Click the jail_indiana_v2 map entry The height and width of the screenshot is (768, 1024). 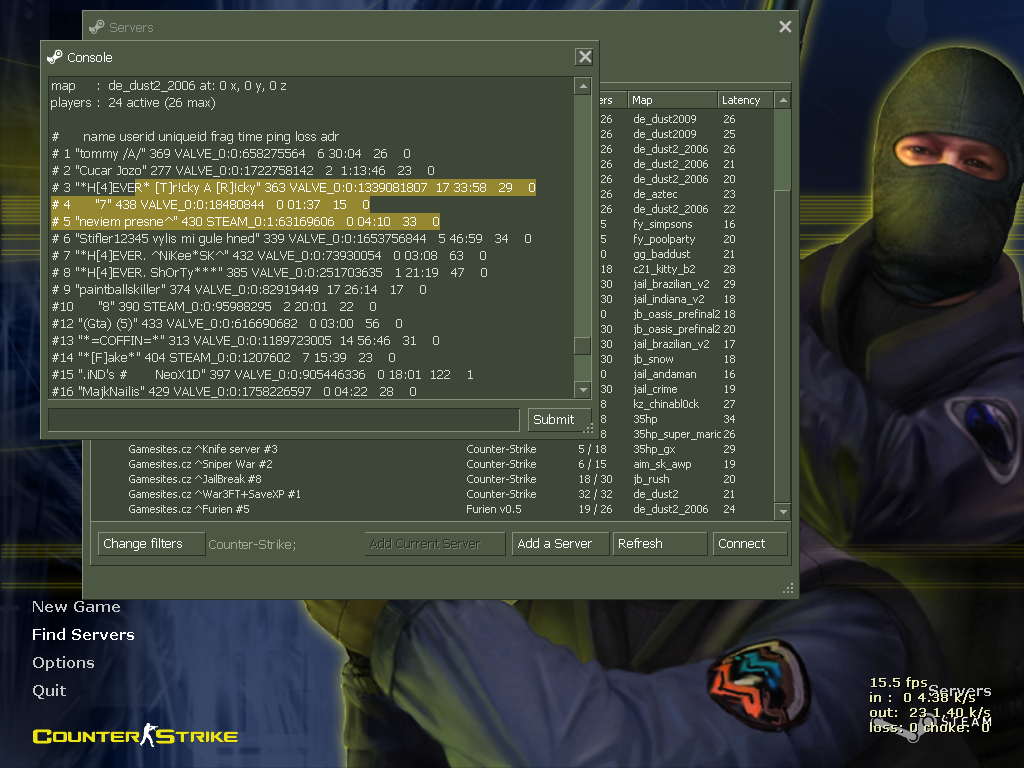click(668, 299)
